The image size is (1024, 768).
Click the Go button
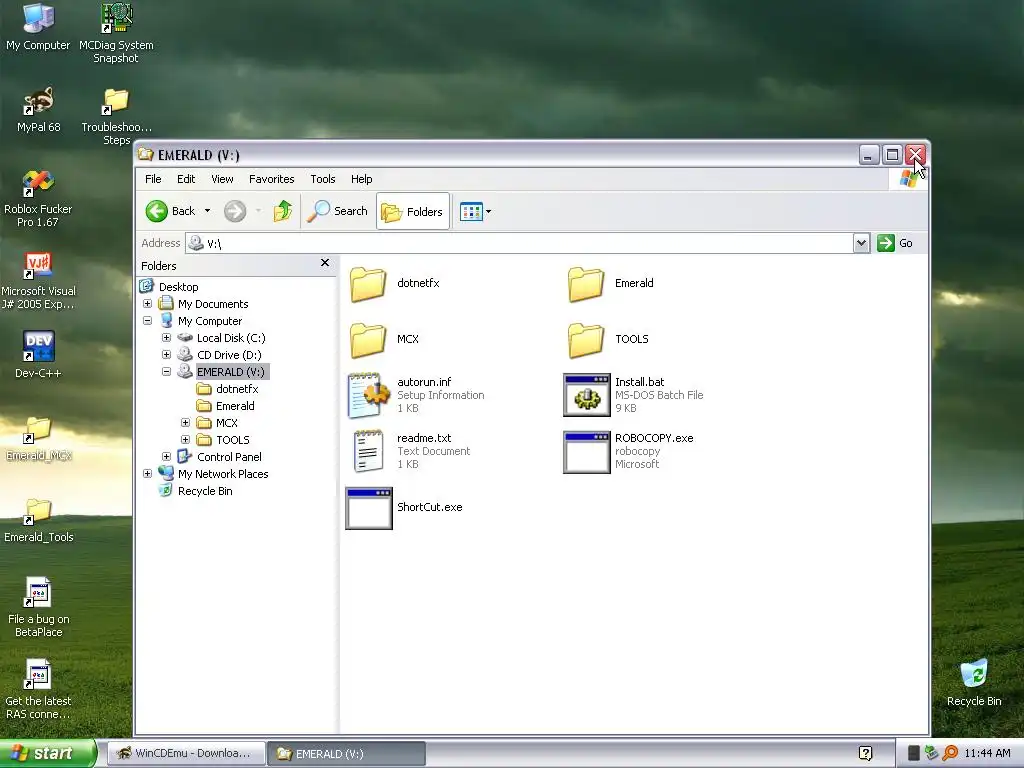pyautogui.click(x=895, y=243)
